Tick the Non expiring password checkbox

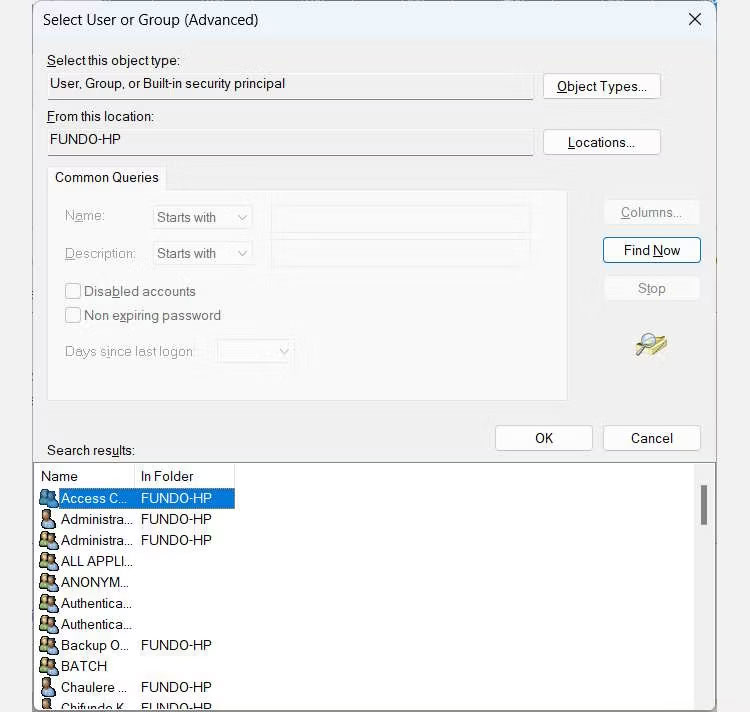[x=73, y=315]
